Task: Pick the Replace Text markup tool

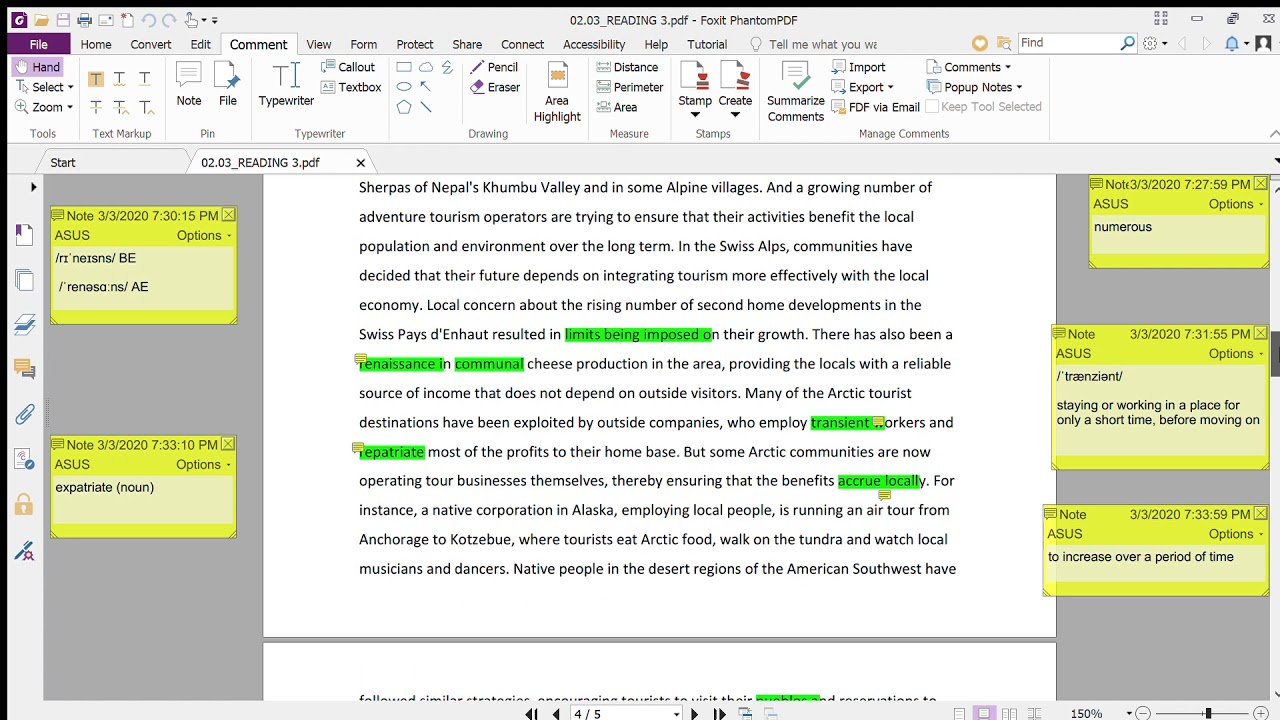Action: pos(120,107)
